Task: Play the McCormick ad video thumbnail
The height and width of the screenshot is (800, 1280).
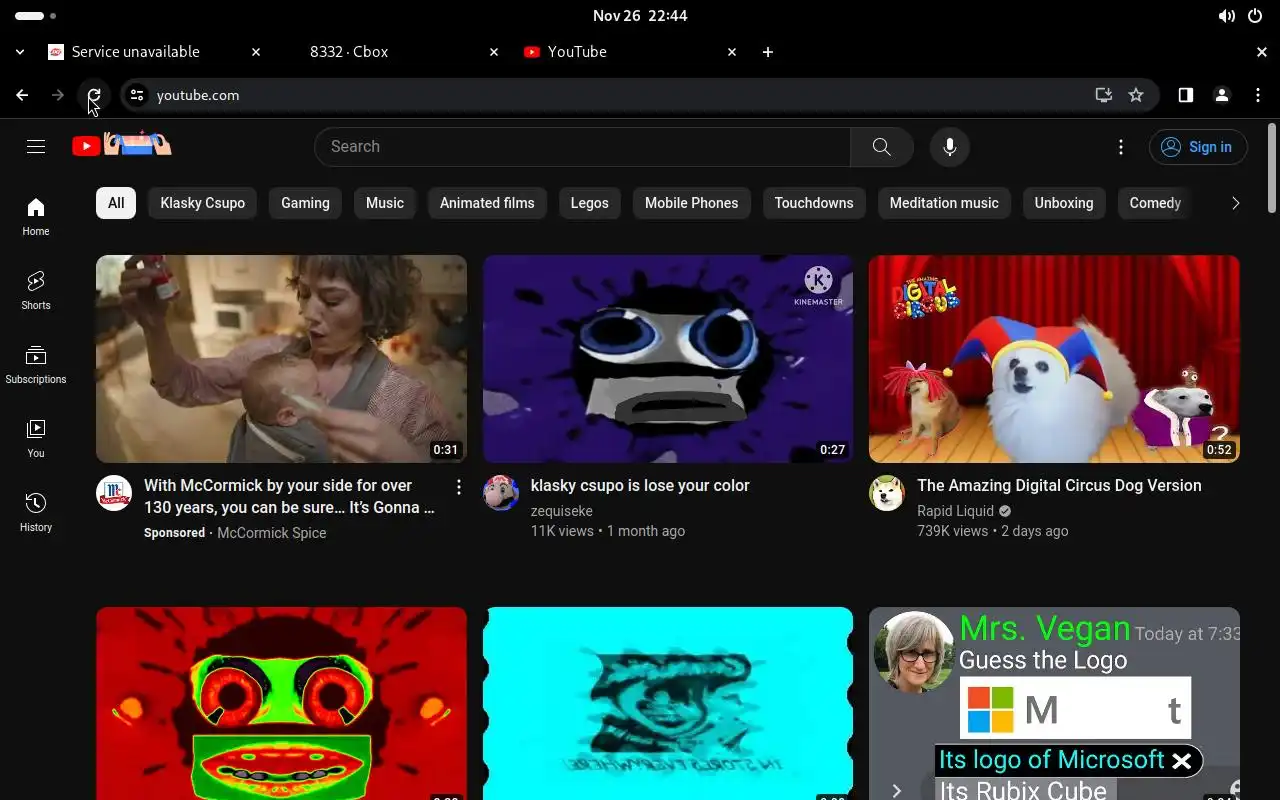Action: tap(281, 359)
